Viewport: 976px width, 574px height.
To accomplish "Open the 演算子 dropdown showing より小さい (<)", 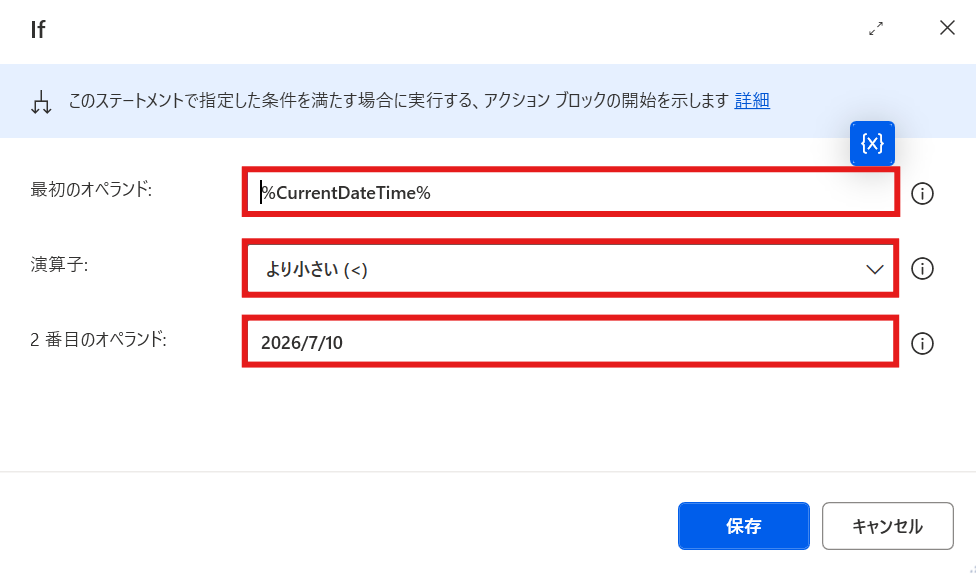I will tap(570, 269).
